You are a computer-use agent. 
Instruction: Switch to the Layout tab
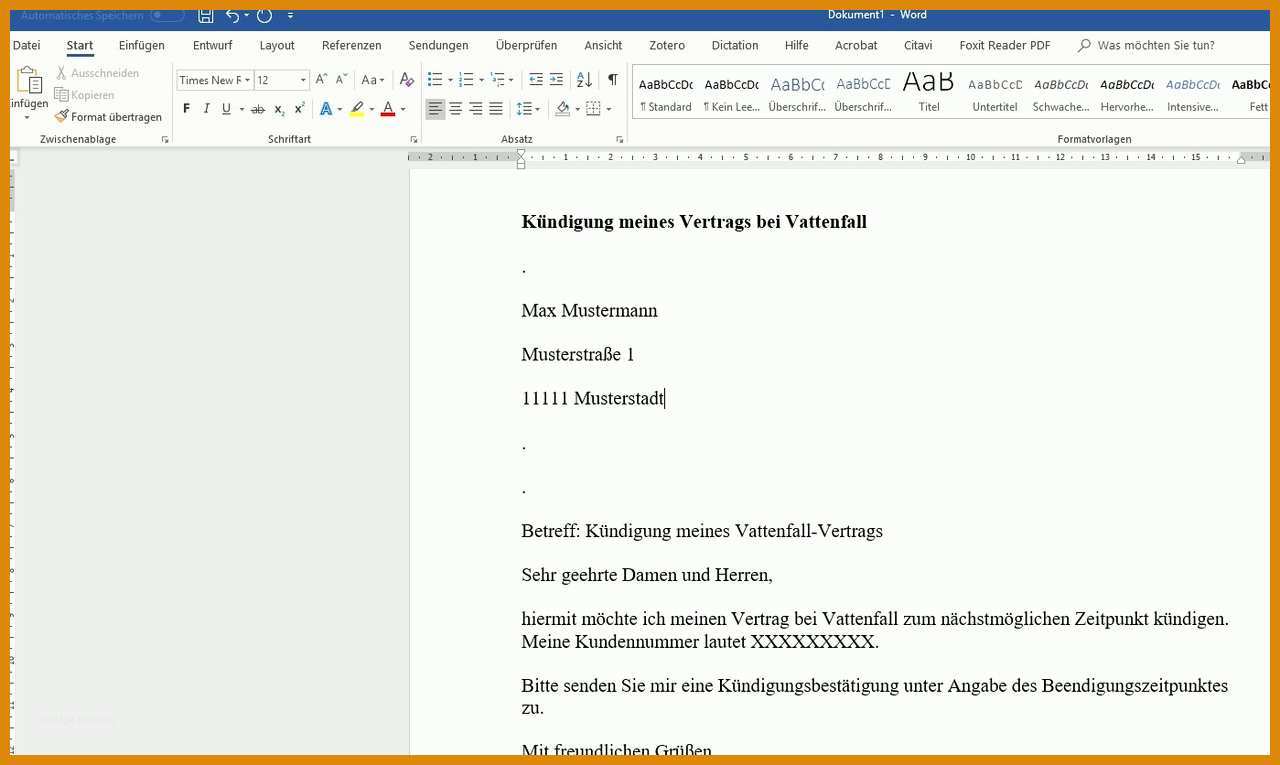pyautogui.click(x=277, y=45)
